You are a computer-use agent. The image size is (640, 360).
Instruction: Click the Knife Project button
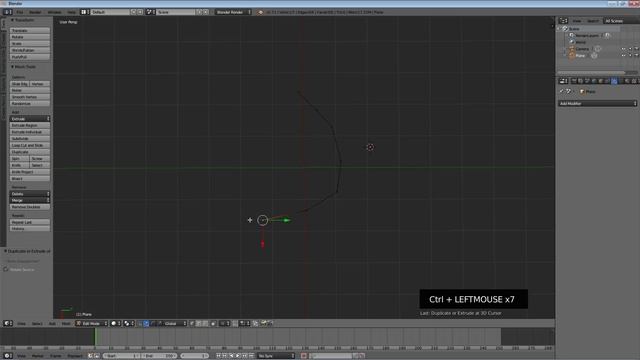[x=30, y=172]
